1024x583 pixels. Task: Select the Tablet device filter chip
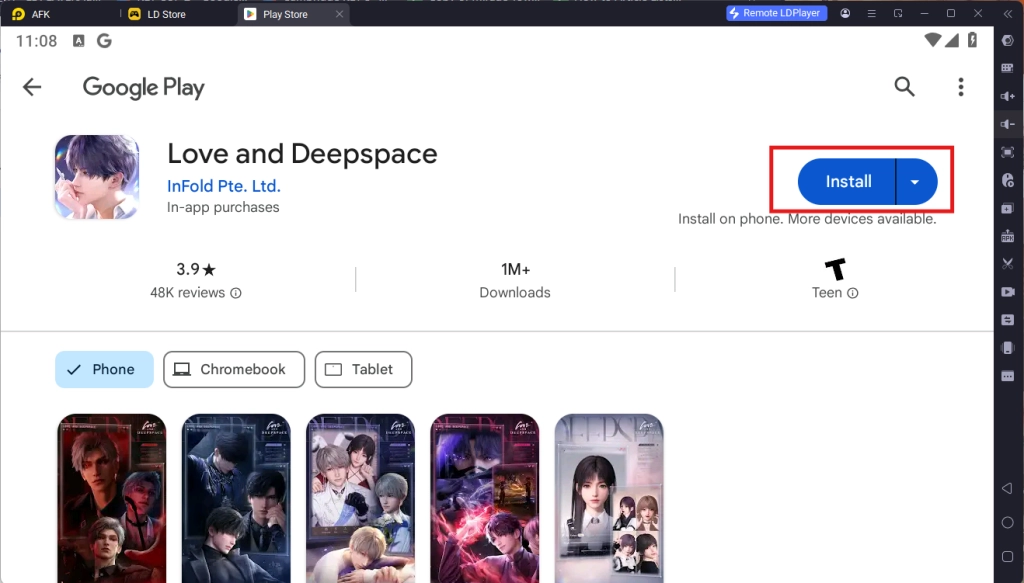point(363,370)
